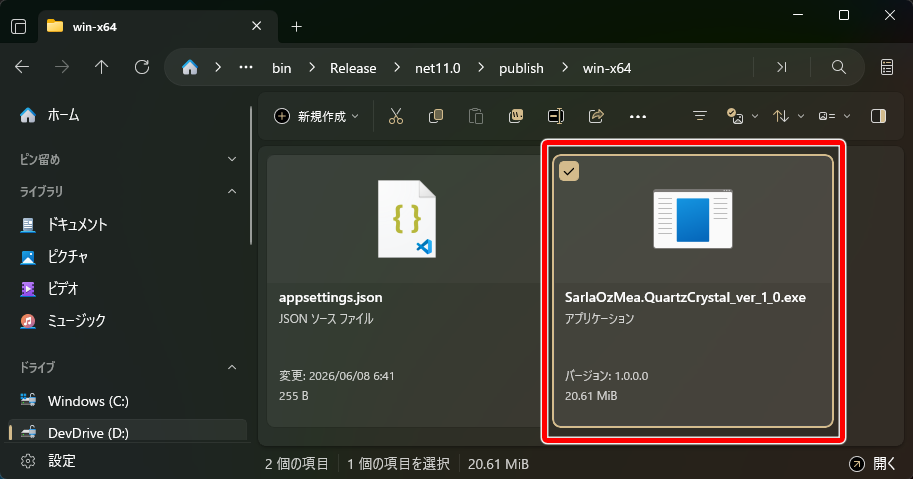The height and width of the screenshot is (479, 913).
Task: Close the win-x64 tab
Action: tap(256, 26)
